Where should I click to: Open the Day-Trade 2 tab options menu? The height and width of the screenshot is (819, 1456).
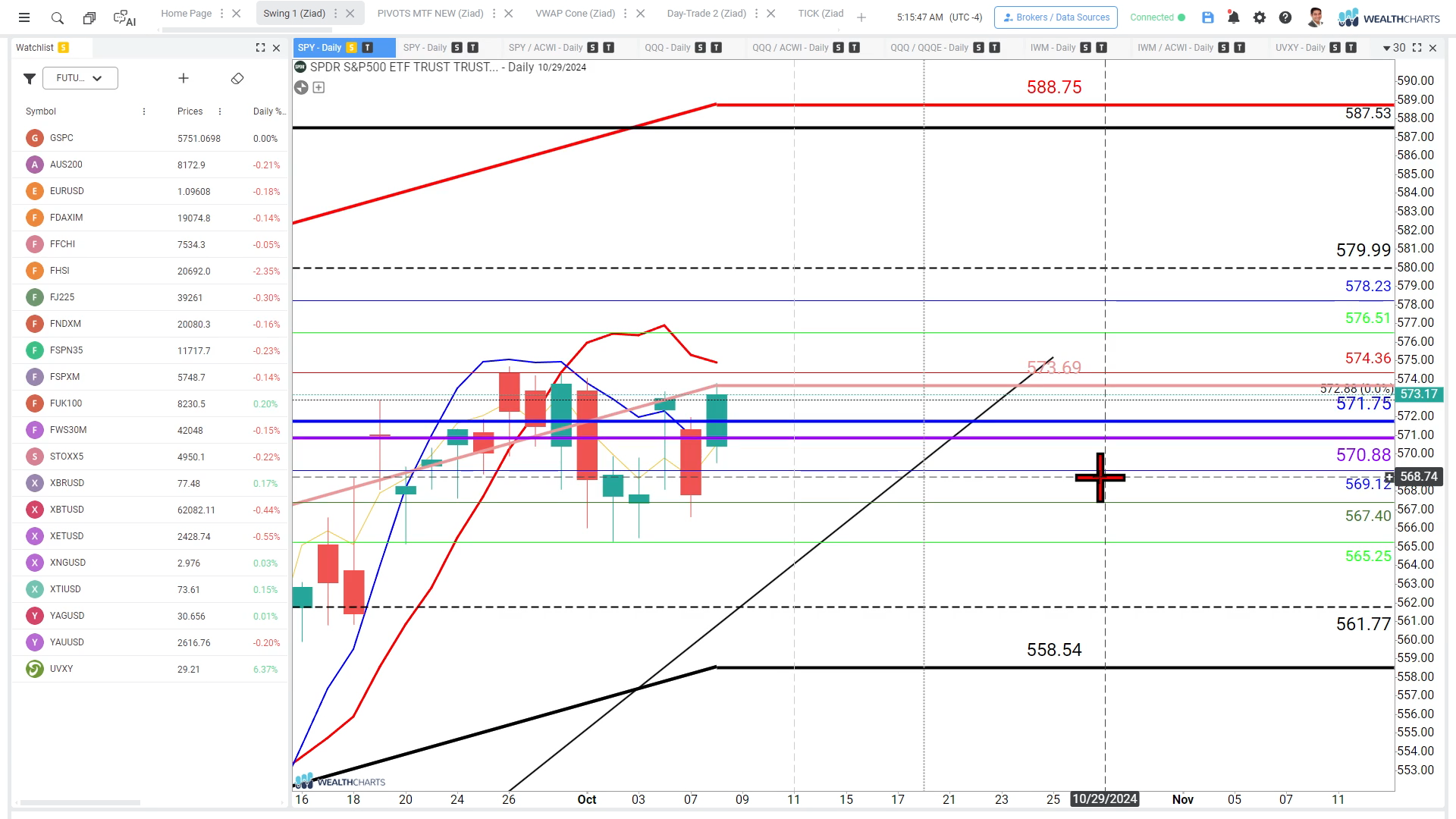point(757,14)
